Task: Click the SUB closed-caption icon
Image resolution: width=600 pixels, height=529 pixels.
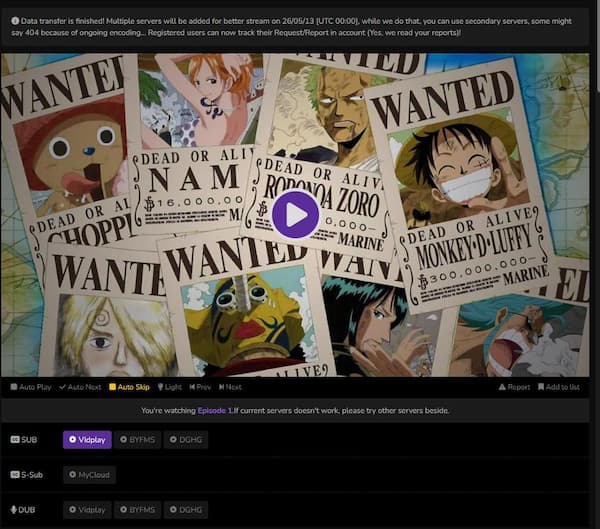Action: (15, 439)
